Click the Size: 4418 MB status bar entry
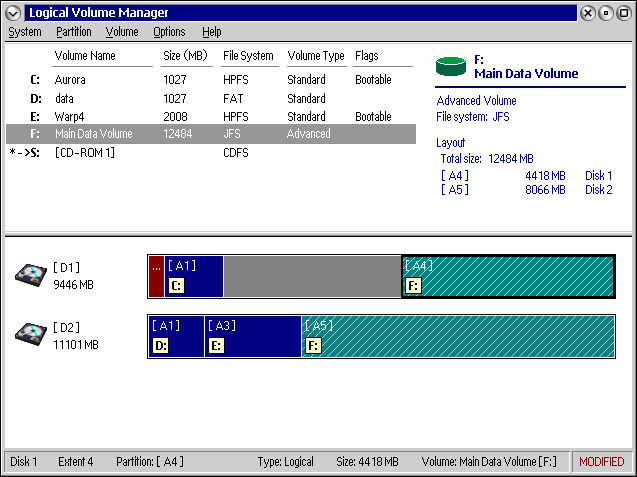This screenshot has width=637, height=477. tap(367, 462)
